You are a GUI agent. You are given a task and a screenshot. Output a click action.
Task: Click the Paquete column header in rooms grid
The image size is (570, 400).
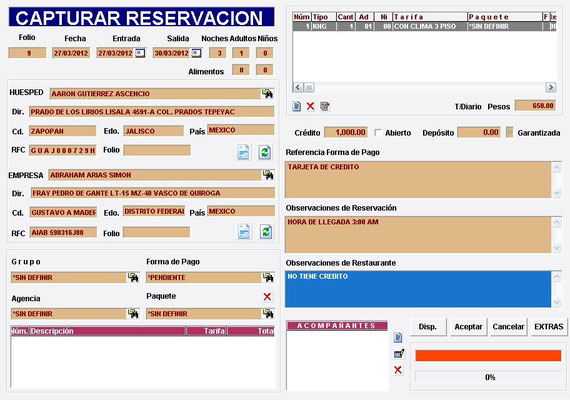505,17
